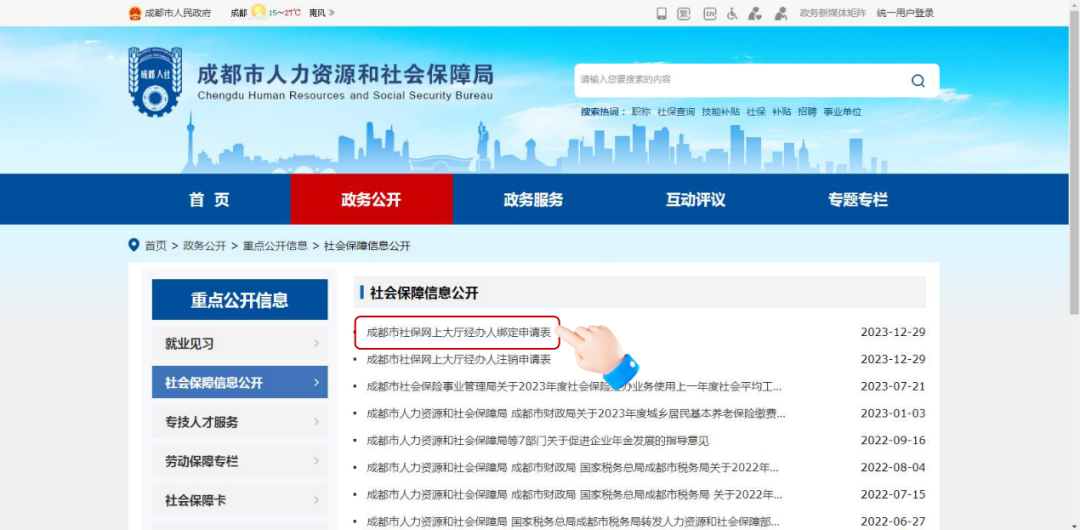1080x530 pixels.
Task: Switch to Traditional Chinese (繁) icon
Action: click(683, 13)
